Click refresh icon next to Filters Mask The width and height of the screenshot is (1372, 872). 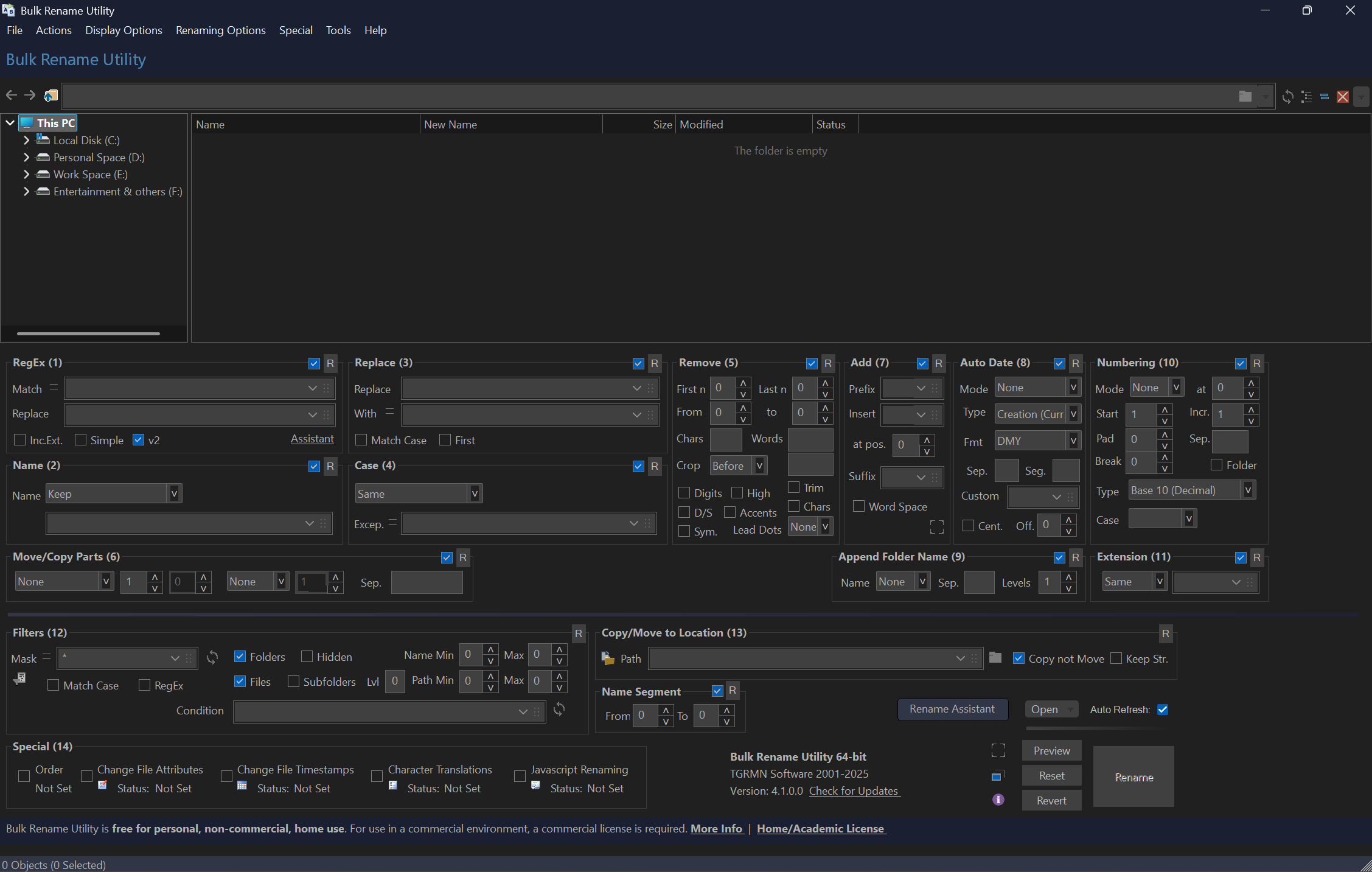click(212, 657)
